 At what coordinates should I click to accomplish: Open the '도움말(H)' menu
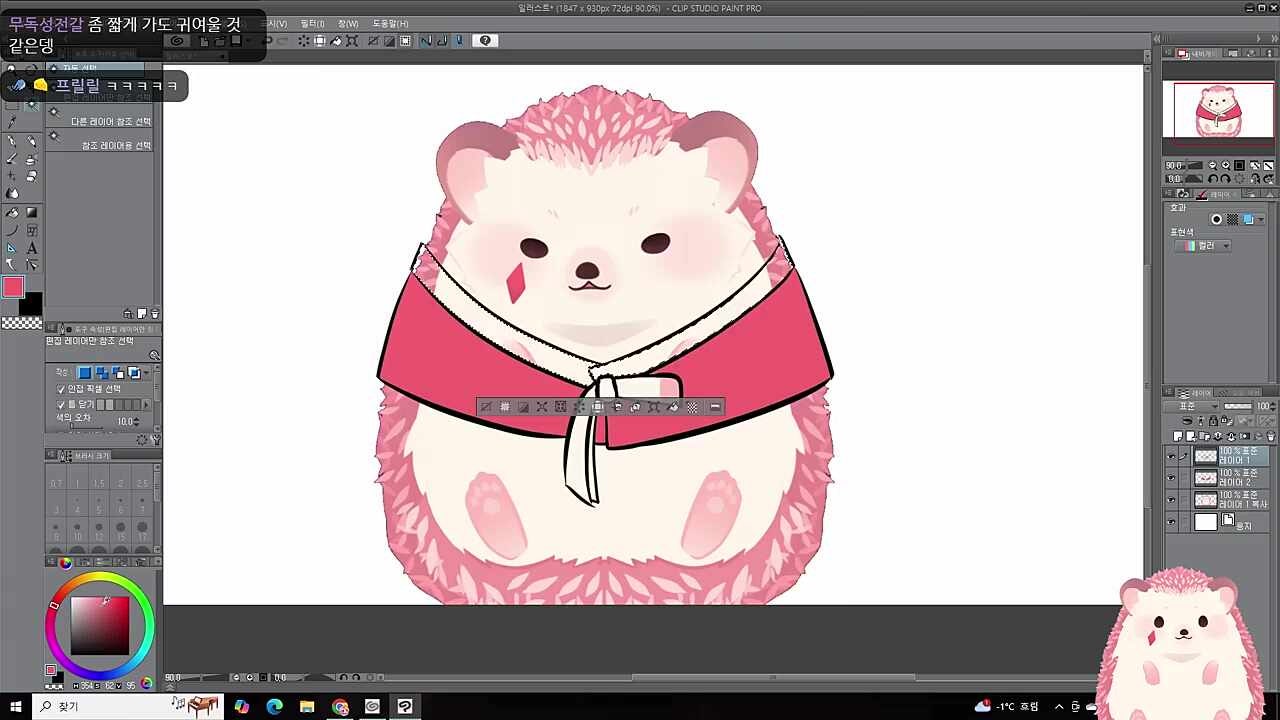click(390, 23)
